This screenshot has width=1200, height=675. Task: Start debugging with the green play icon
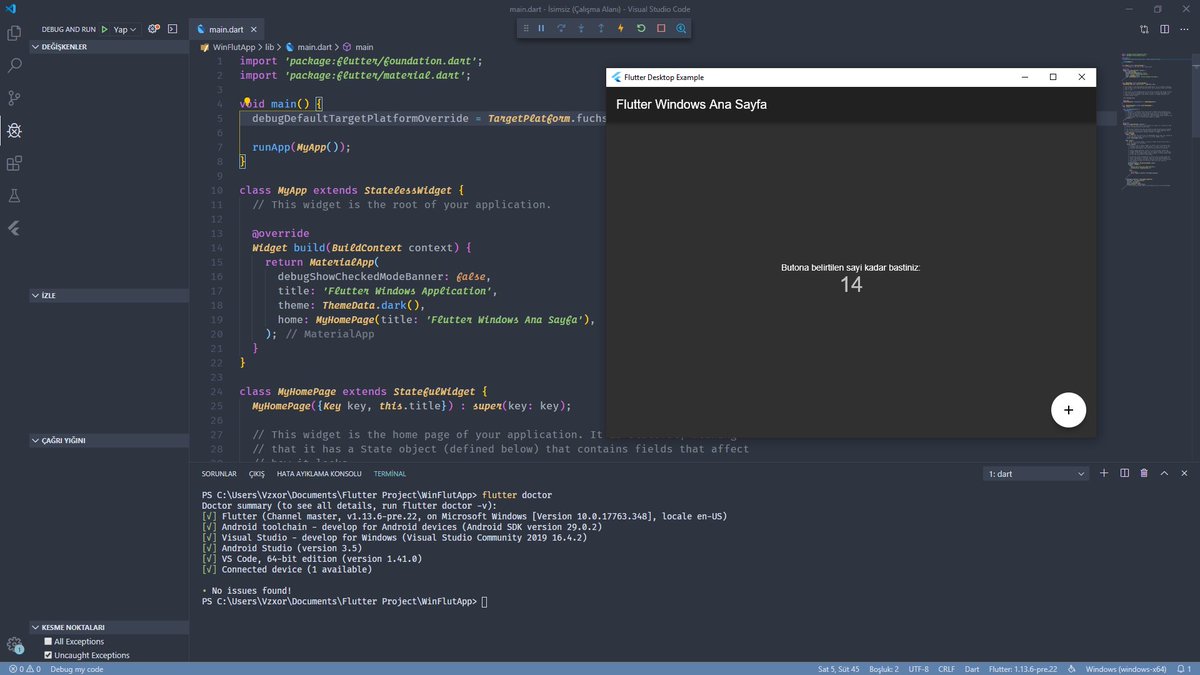click(x=104, y=30)
